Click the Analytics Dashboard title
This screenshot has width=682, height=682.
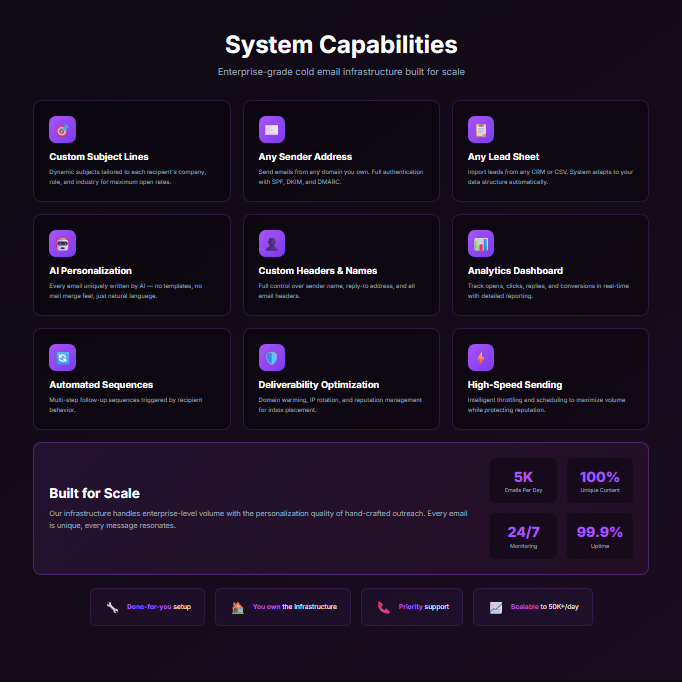click(515, 271)
